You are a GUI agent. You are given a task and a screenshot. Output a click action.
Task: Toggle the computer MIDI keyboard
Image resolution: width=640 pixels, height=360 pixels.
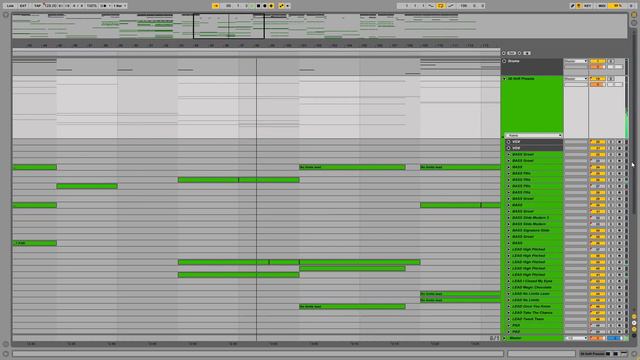click(x=579, y=6)
